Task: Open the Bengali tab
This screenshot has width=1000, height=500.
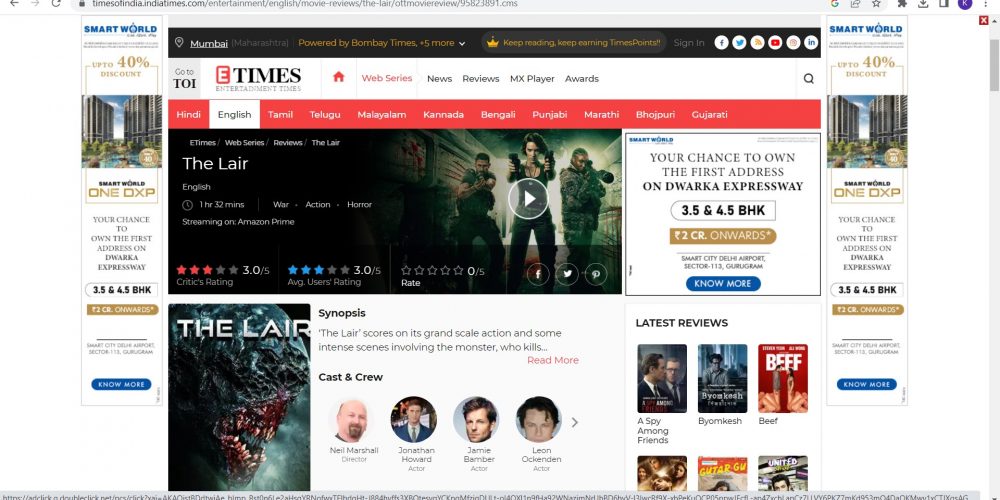Action: tap(498, 115)
